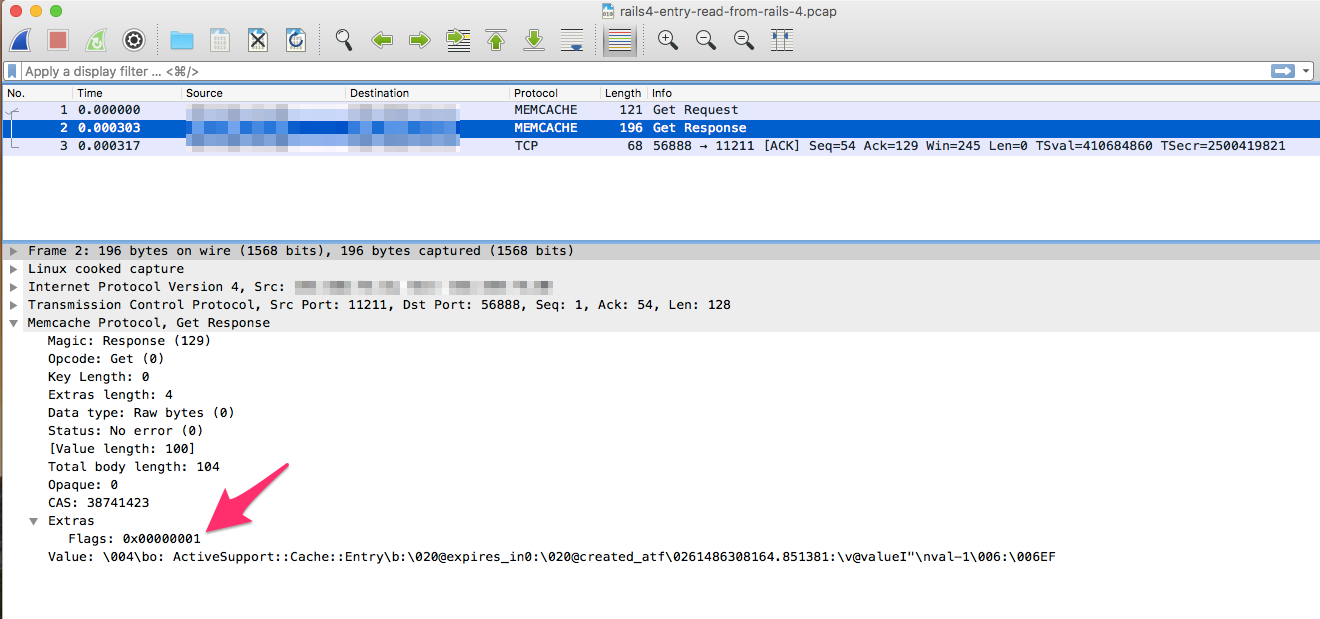Zoom in on packet text

pos(668,40)
